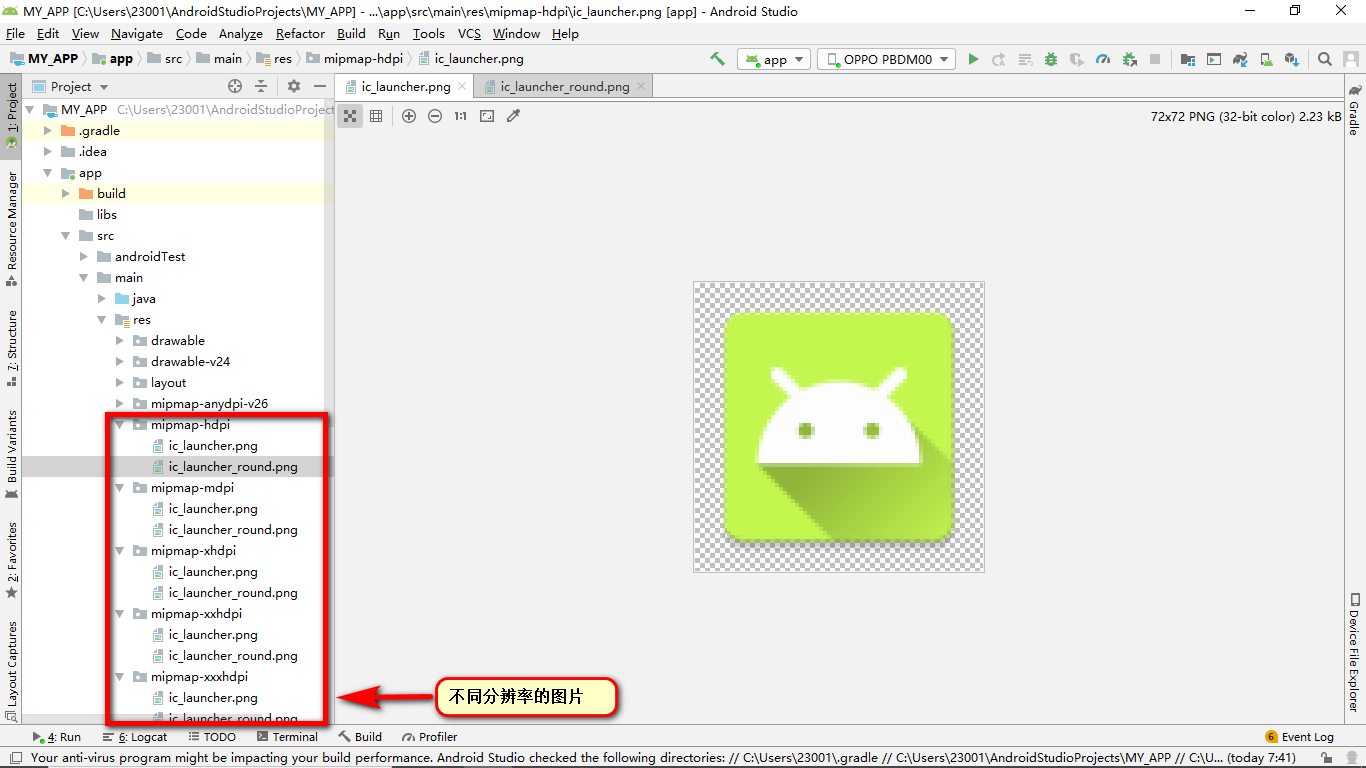Toggle the chessboard transparency background
Viewport: 1366px width, 768px height.
349,115
